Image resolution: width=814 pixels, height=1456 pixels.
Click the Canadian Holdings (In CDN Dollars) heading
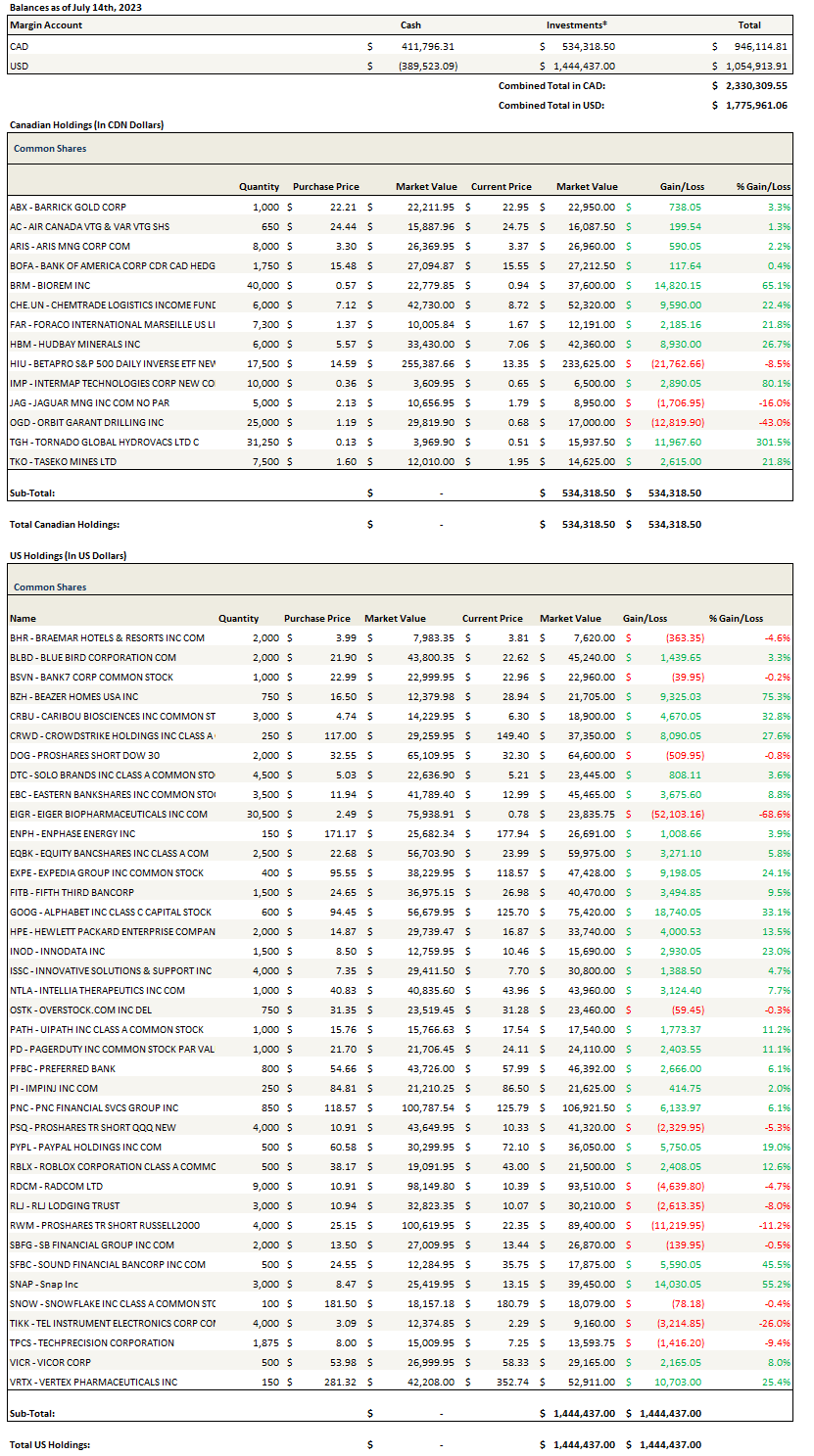click(x=86, y=125)
